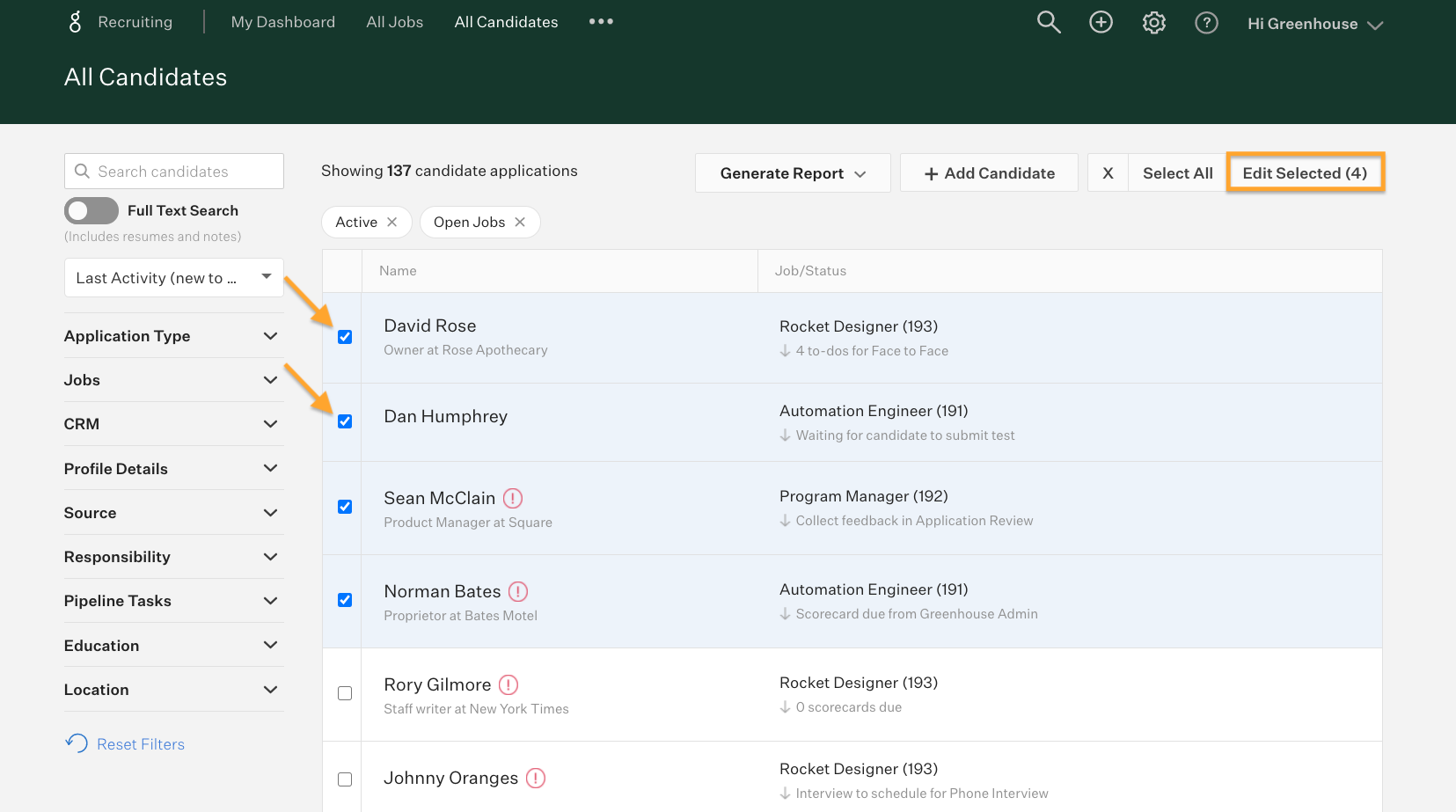
Task: Expand the Pipeline Tasks filter
Action: tap(174, 601)
